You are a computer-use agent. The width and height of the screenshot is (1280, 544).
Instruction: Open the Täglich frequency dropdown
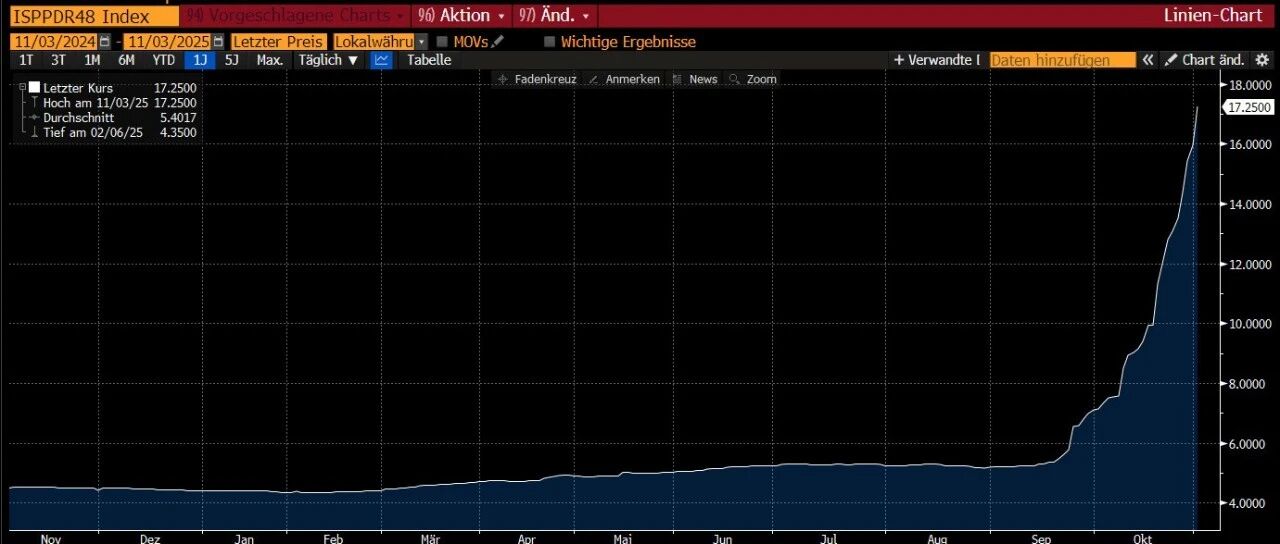[x=328, y=60]
